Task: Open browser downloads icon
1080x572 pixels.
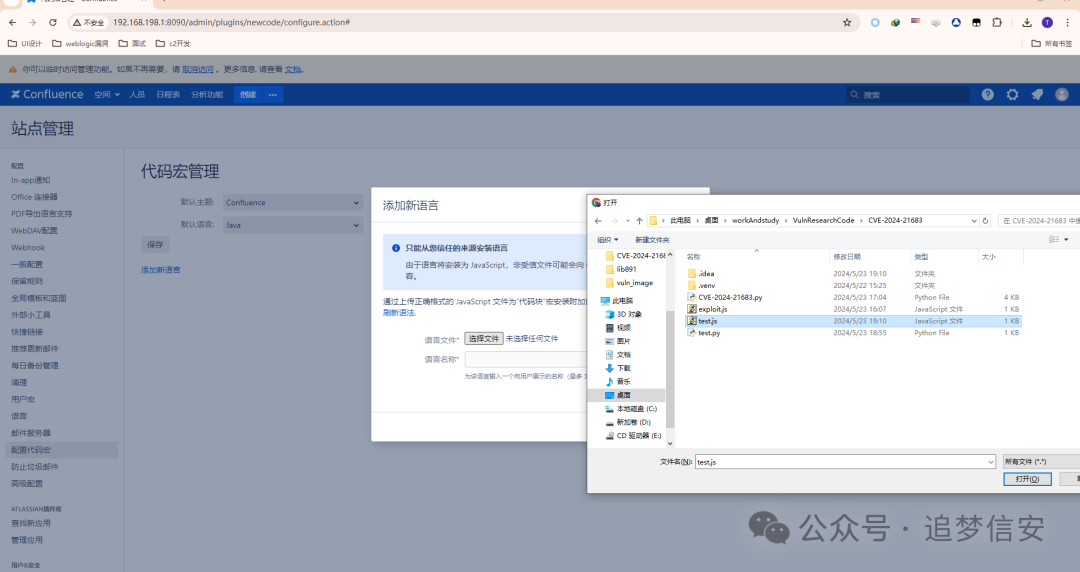Action: pyautogui.click(x=1027, y=23)
